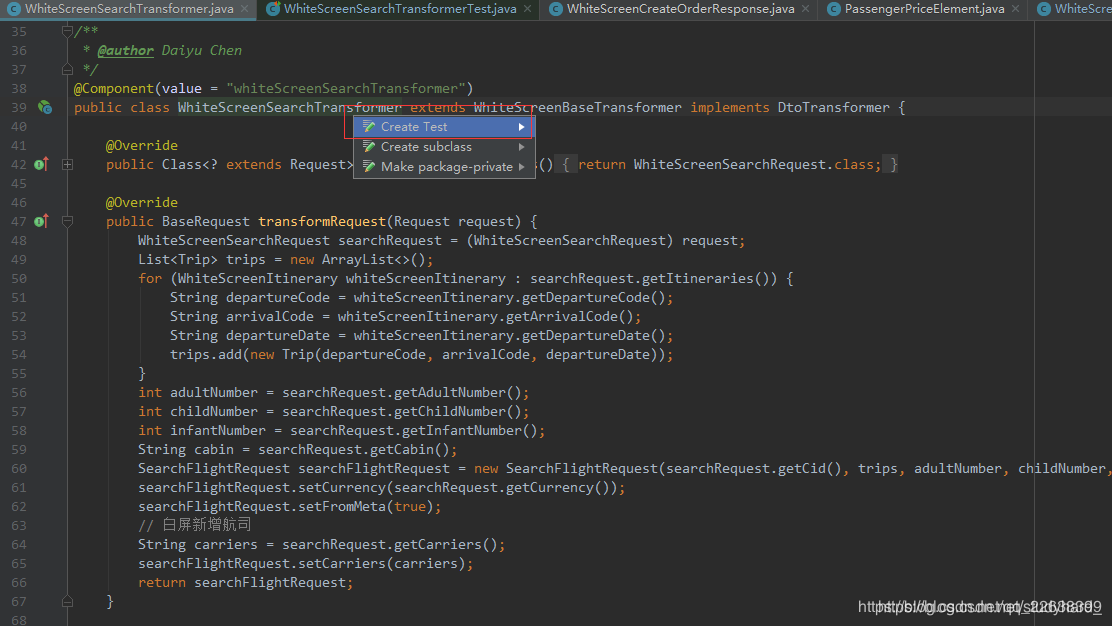Expand Create Test submenu arrow

[x=521, y=127]
